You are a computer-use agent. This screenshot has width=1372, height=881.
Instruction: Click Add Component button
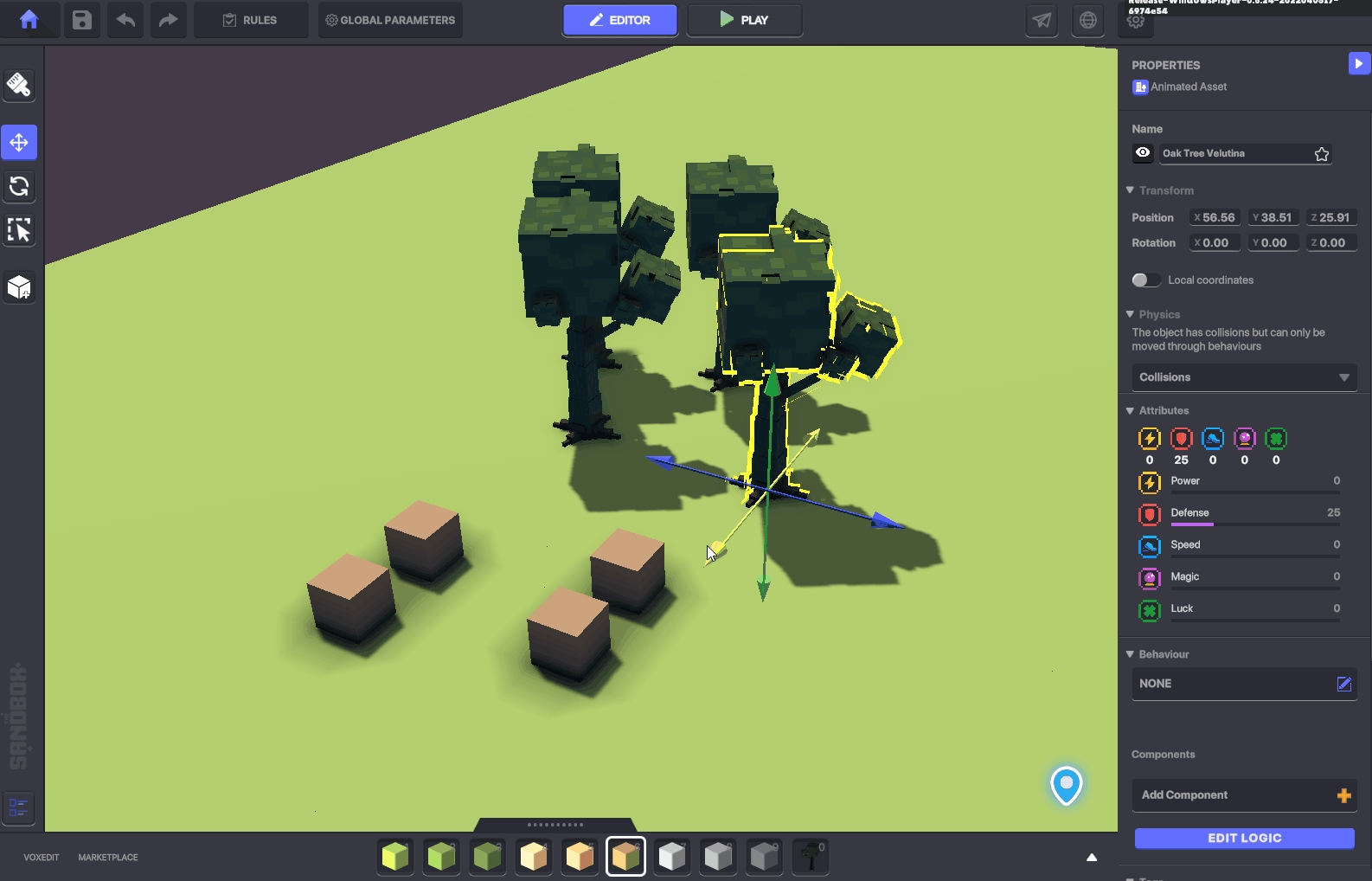tap(1244, 794)
